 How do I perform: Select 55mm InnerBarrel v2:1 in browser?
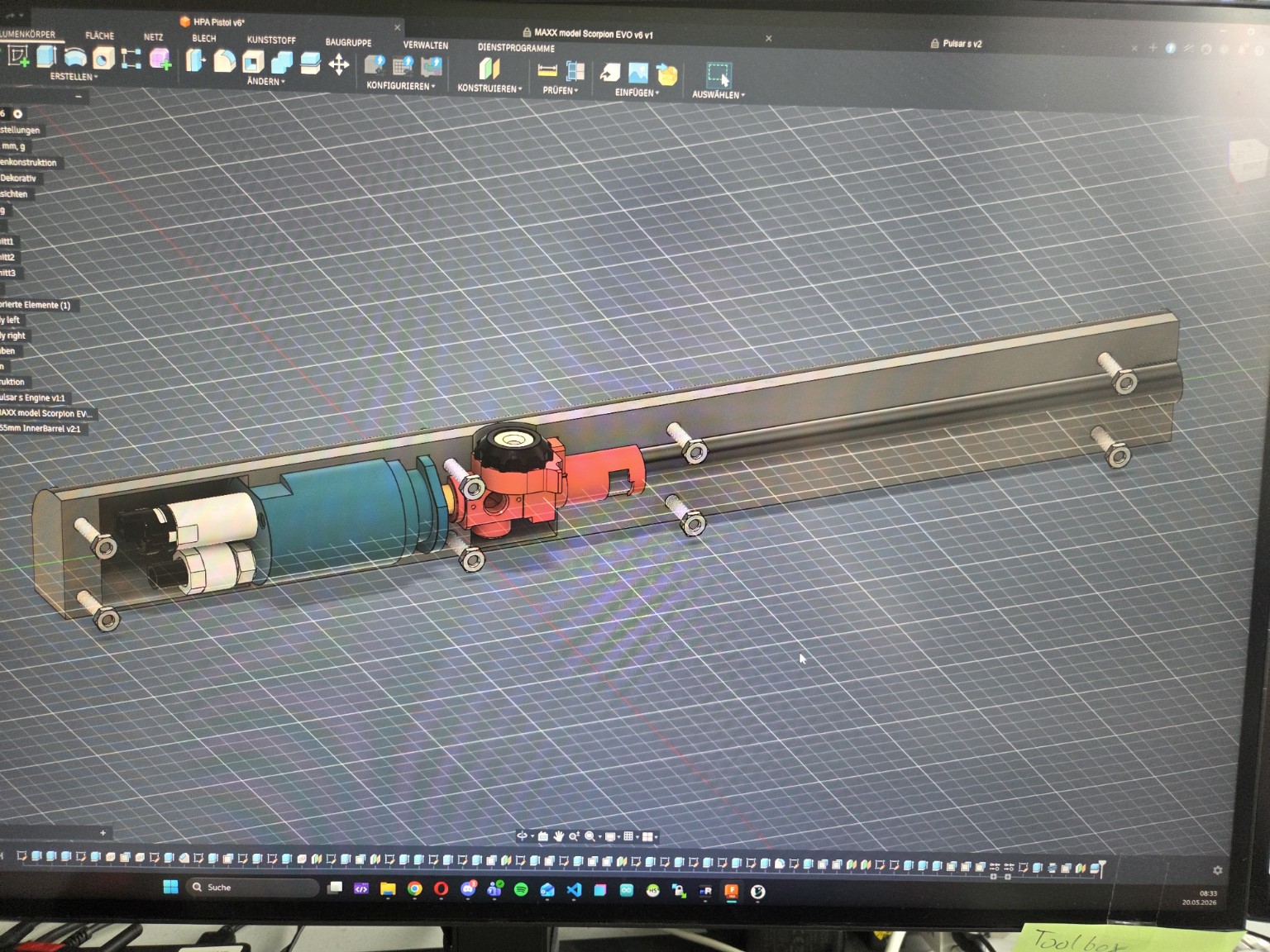tap(41, 429)
